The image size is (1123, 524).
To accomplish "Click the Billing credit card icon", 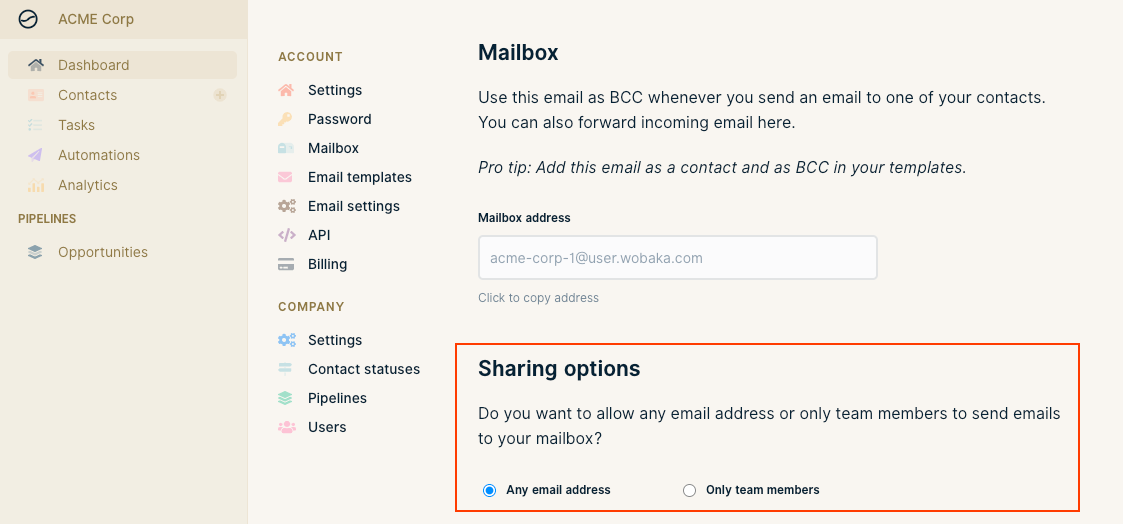I will [286, 264].
